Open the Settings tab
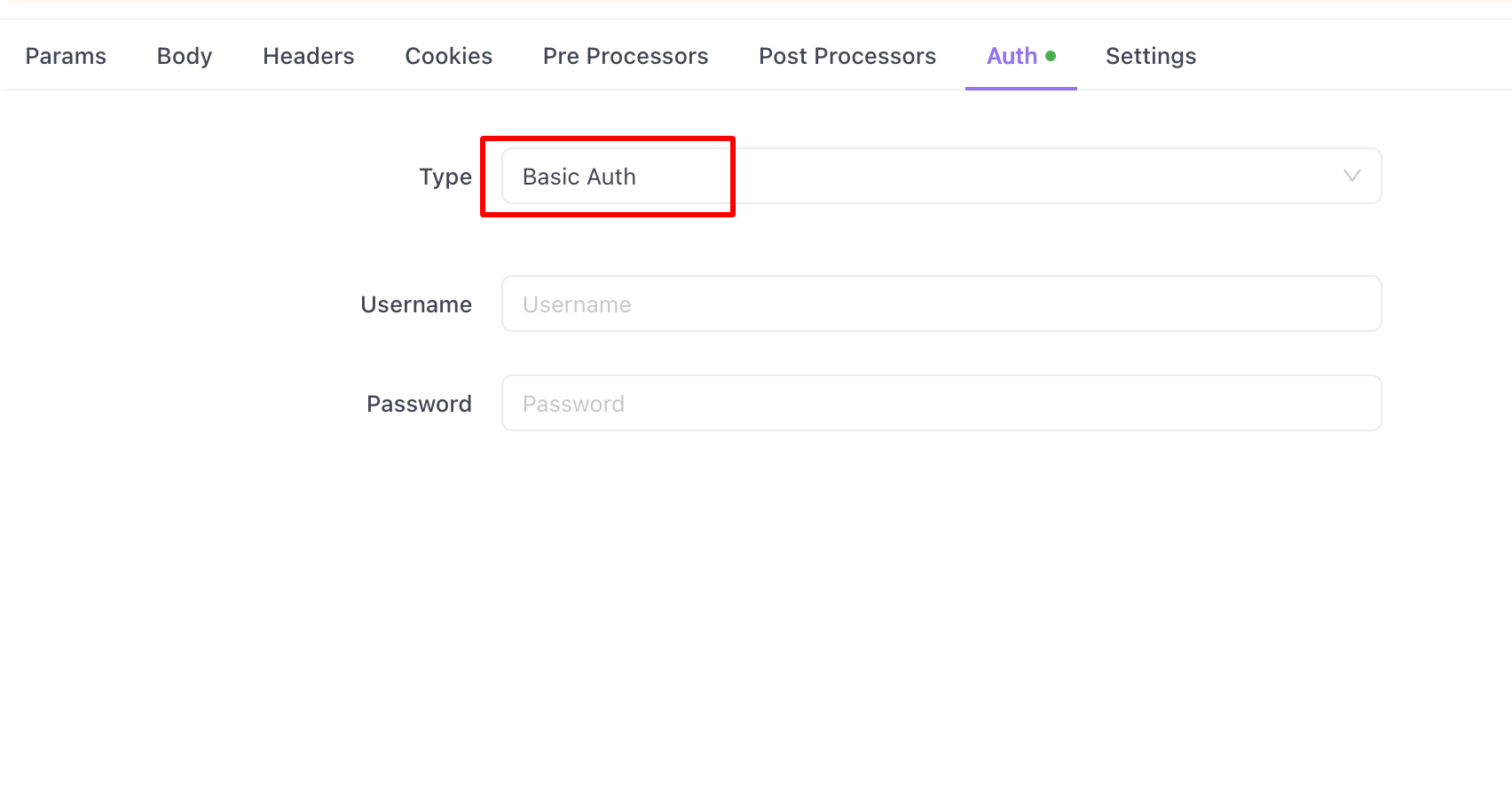 click(x=1150, y=55)
